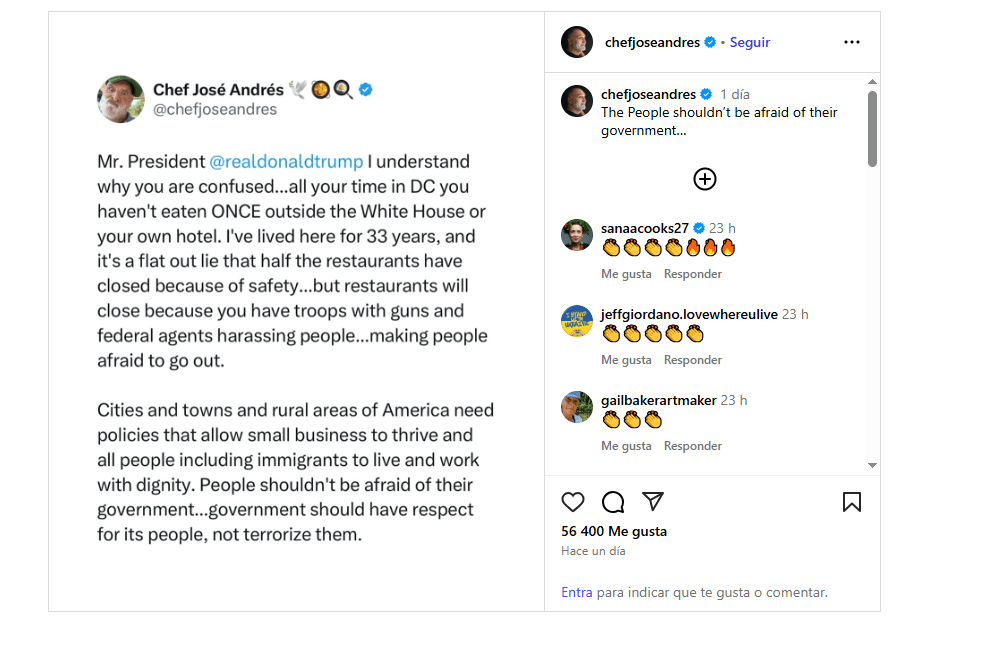Like gailbakerartmaker's comment via Me gusta
Image resolution: width=981 pixels, height=652 pixels.
626,446
